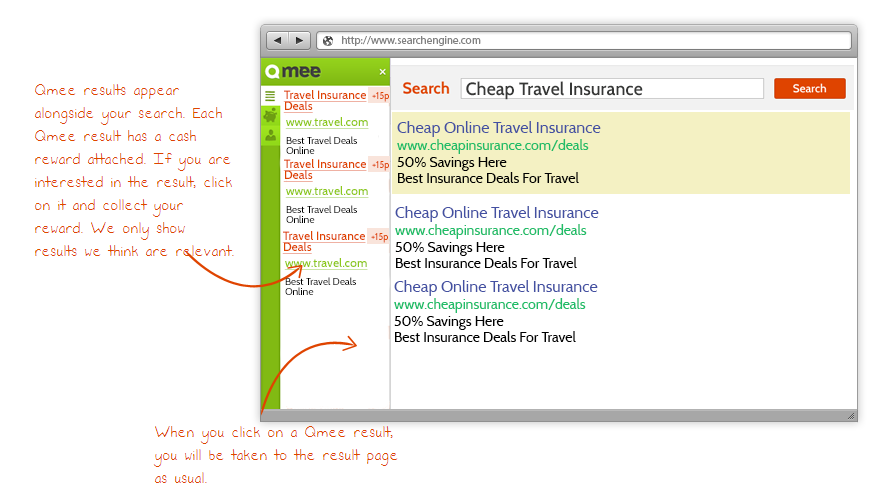Open third Cheap Online Travel Insurance result
The height and width of the screenshot is (488, 885).
pos(496,287)
